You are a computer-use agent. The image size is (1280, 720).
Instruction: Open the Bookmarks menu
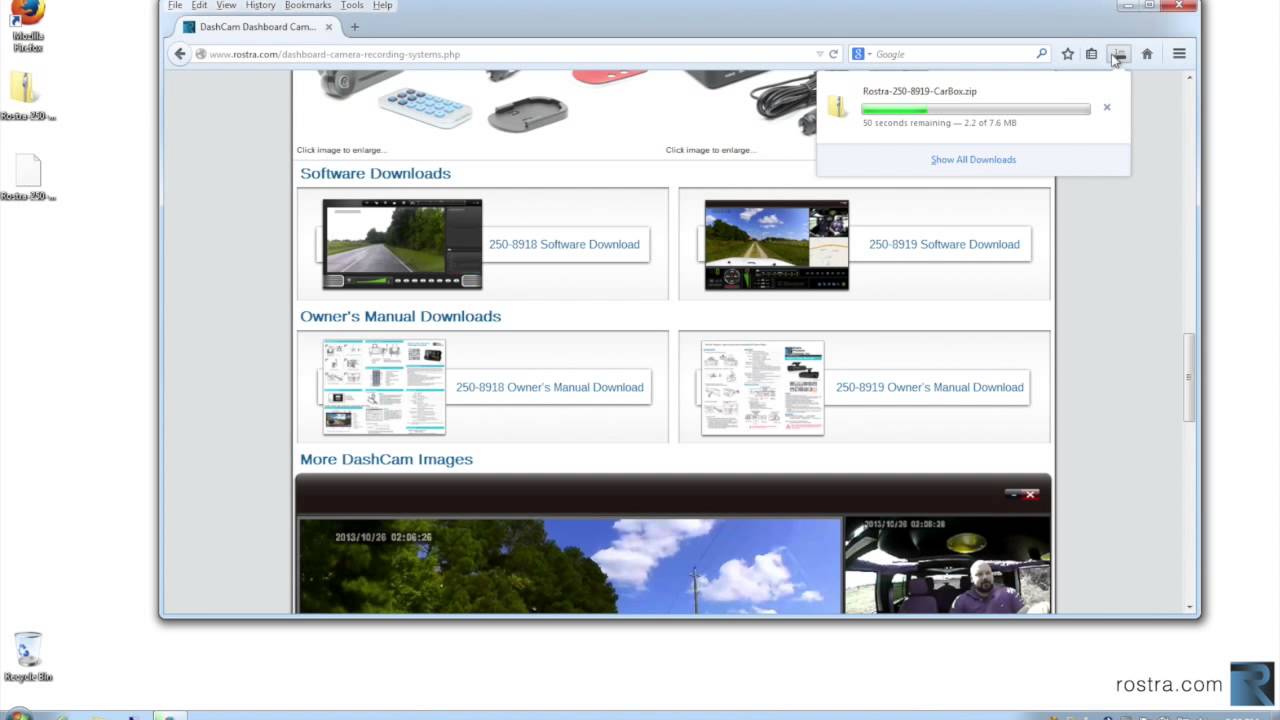(x=308, y=5)
